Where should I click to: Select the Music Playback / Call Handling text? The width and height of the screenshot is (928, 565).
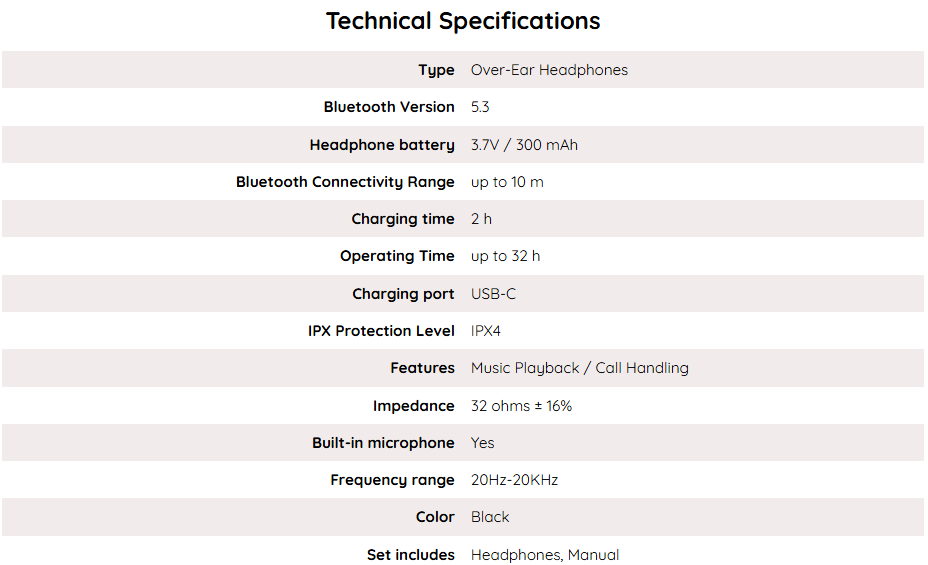(579, 368)
